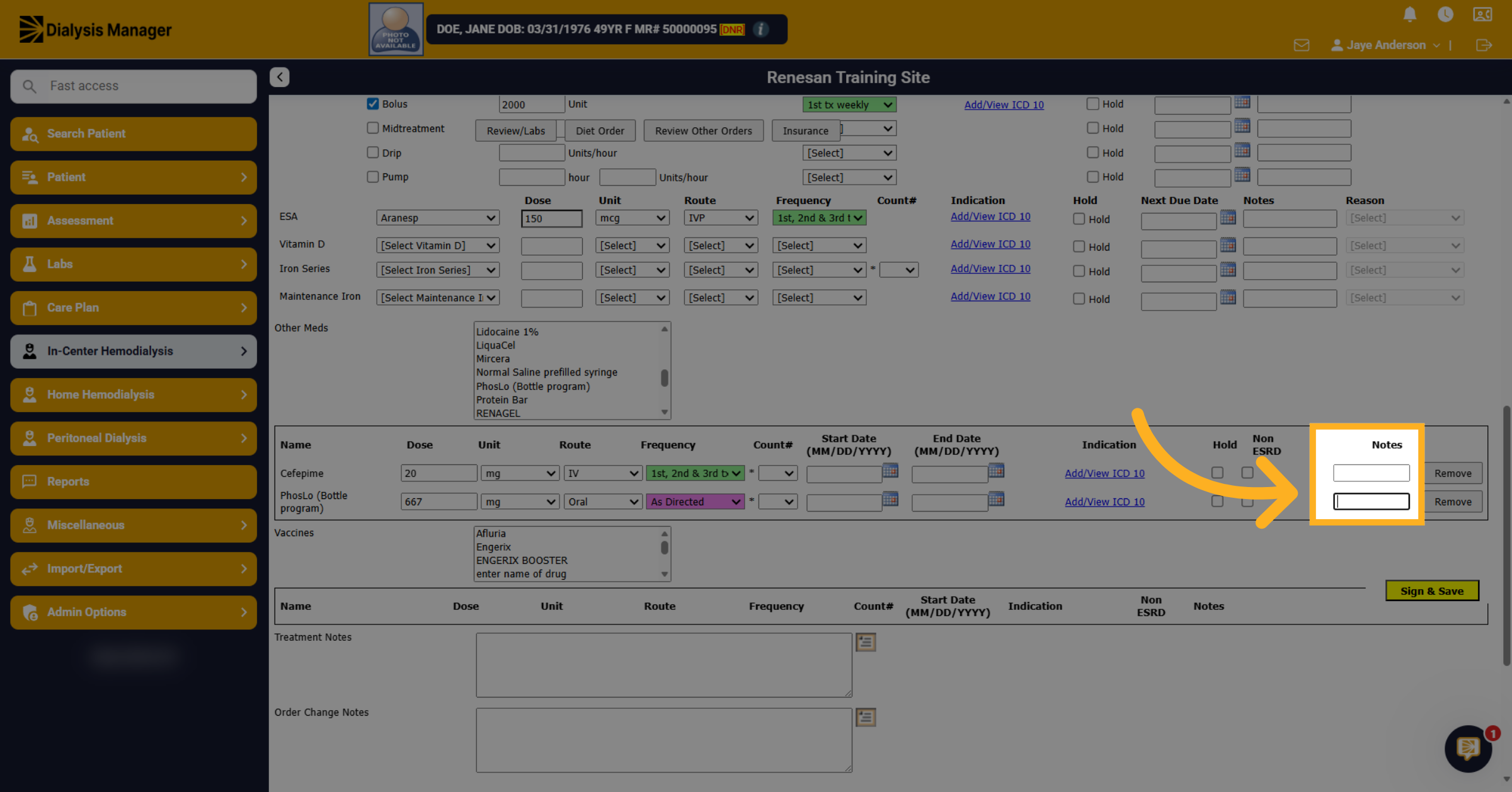Open Order Change Notes template icon

[866, 717]
